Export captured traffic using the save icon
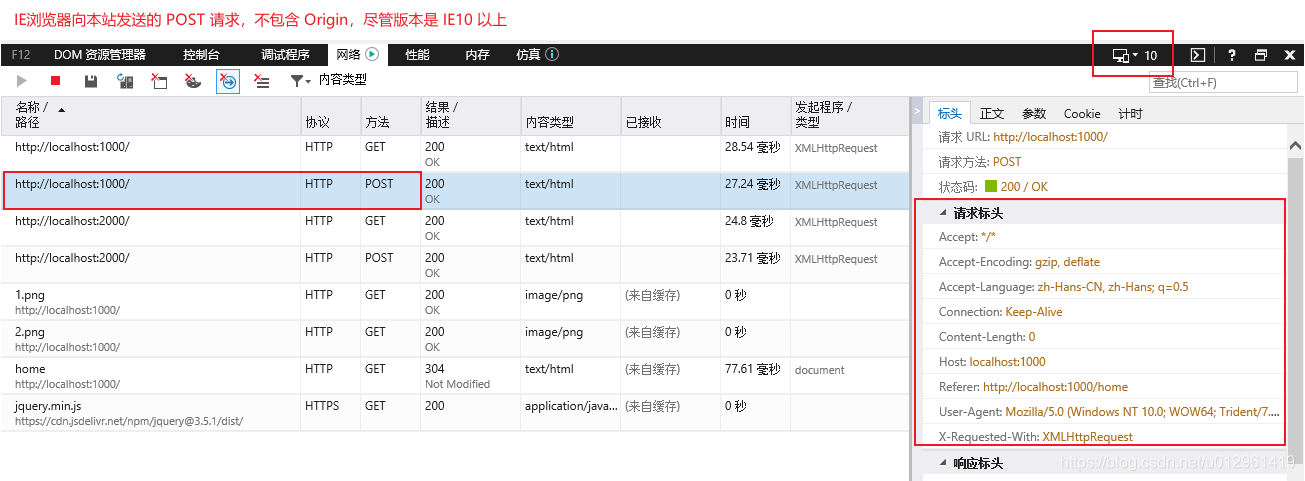The height and width of the screenshot is (481, 1305). click(91, 81)
